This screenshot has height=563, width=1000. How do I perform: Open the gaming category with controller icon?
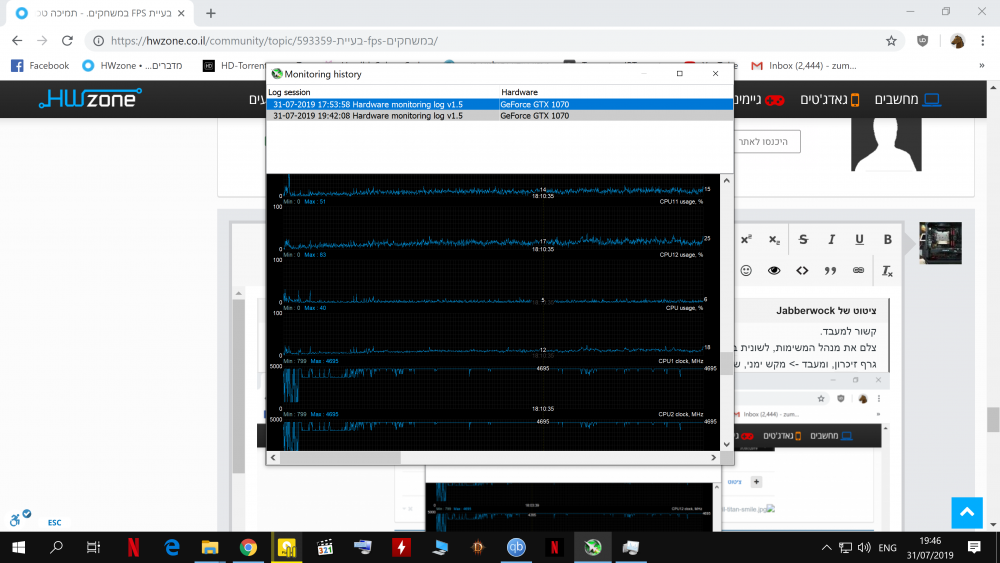(x=760, y=99)
